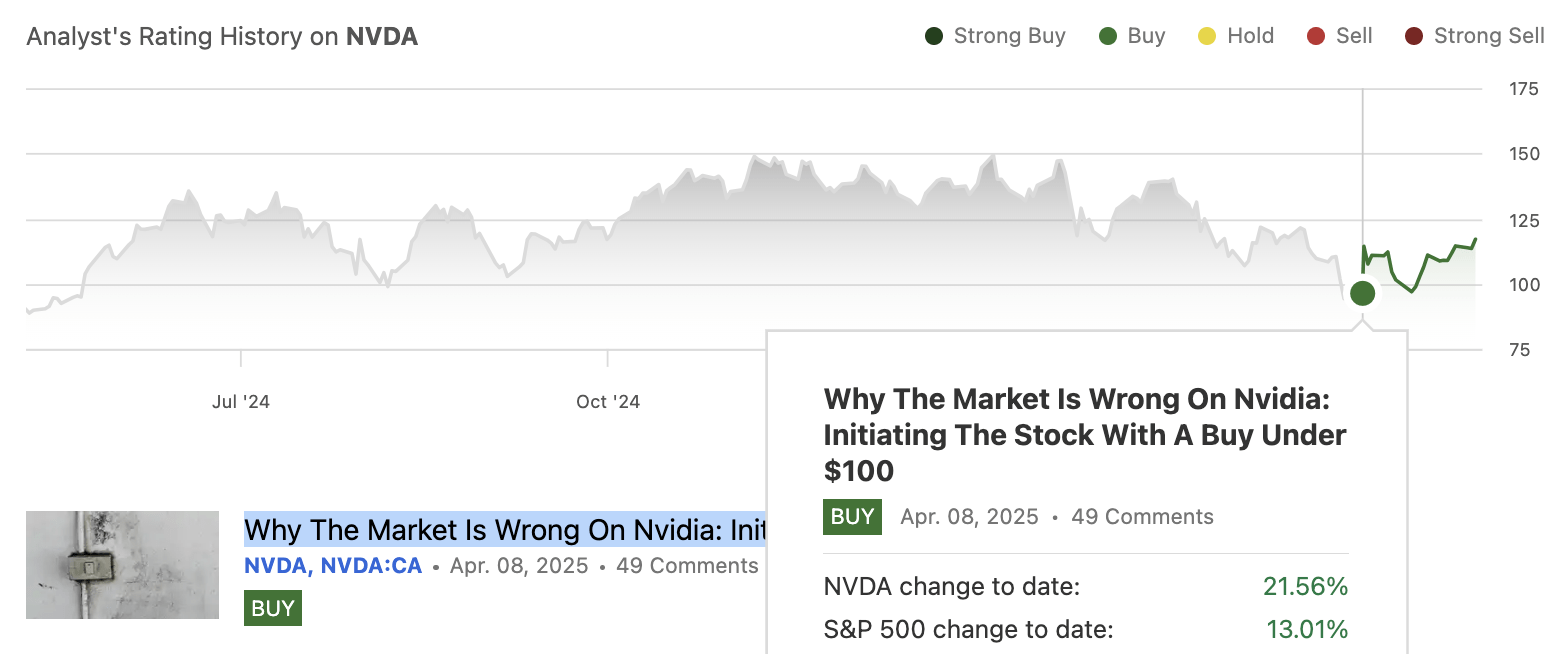This screenshot has width=1556, height=654.
Task: Click the 21.56% NVDA change value
Action: coord(1306,587)
